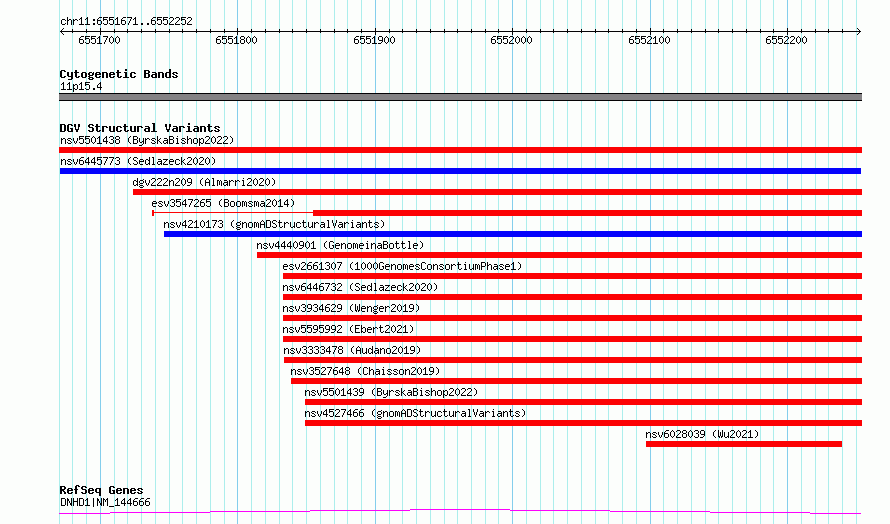
Task: Open nsv3333478 (Audano2019) label
Action: (x=352, y=350)
